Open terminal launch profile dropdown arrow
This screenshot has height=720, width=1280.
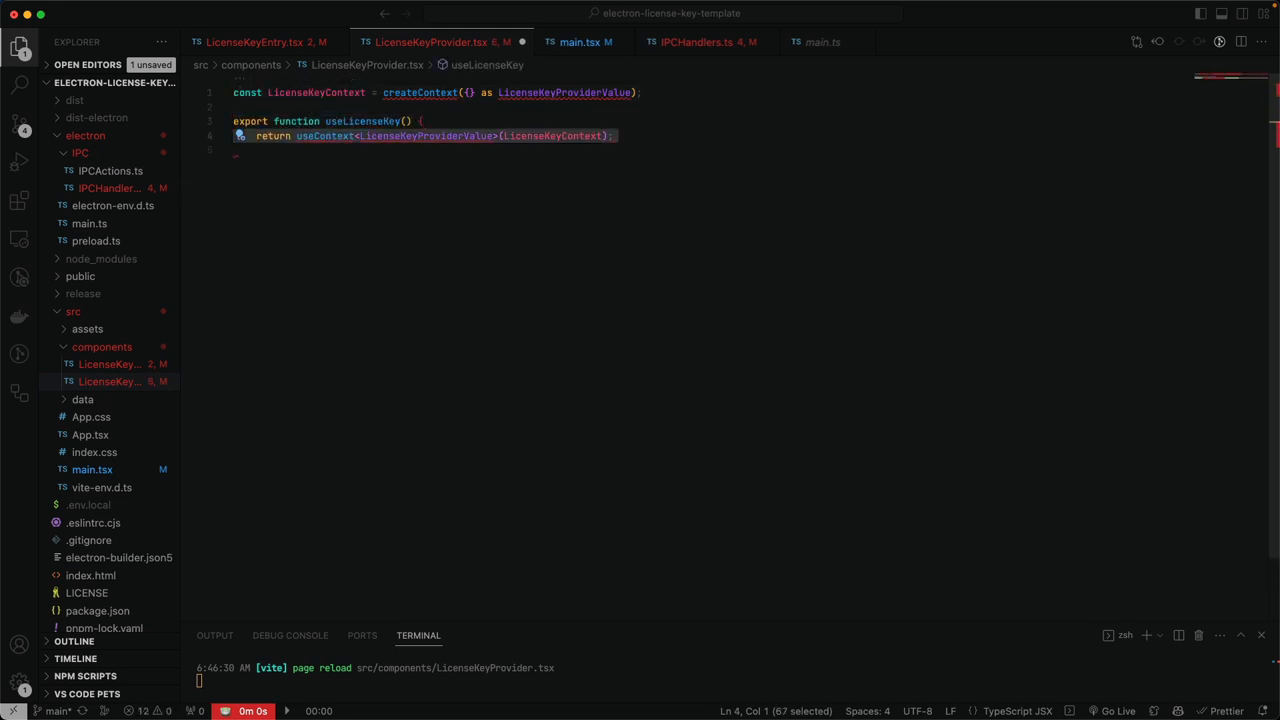coord(1160,635)
